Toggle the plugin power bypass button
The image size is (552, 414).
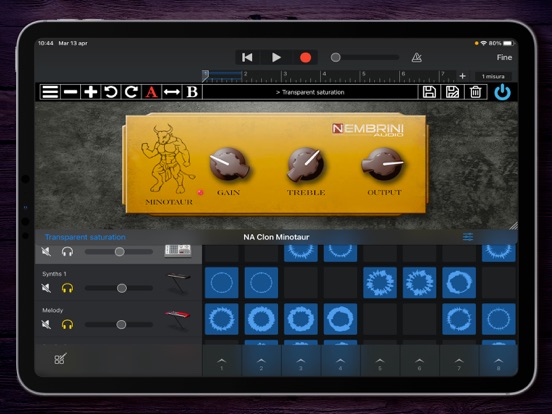pos(502,92)
